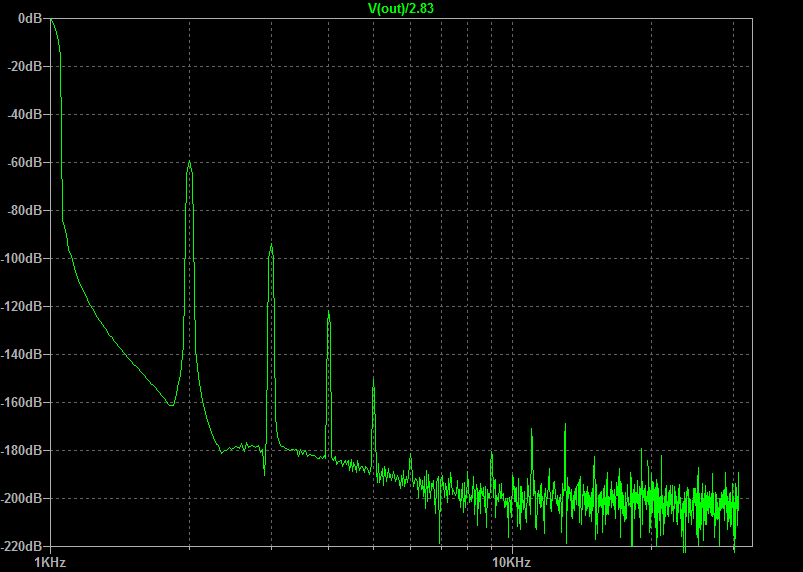The width and height of the screenshot is (803, 572).
Task: Select the -100dB axis label
Action: [x=22, y=259]
